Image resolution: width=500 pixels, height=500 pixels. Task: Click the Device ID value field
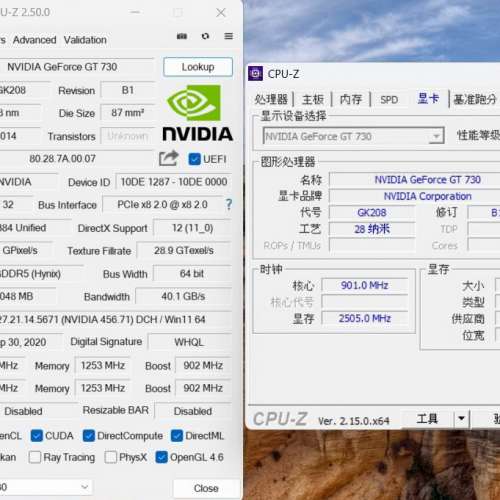(x=174, y=182)
